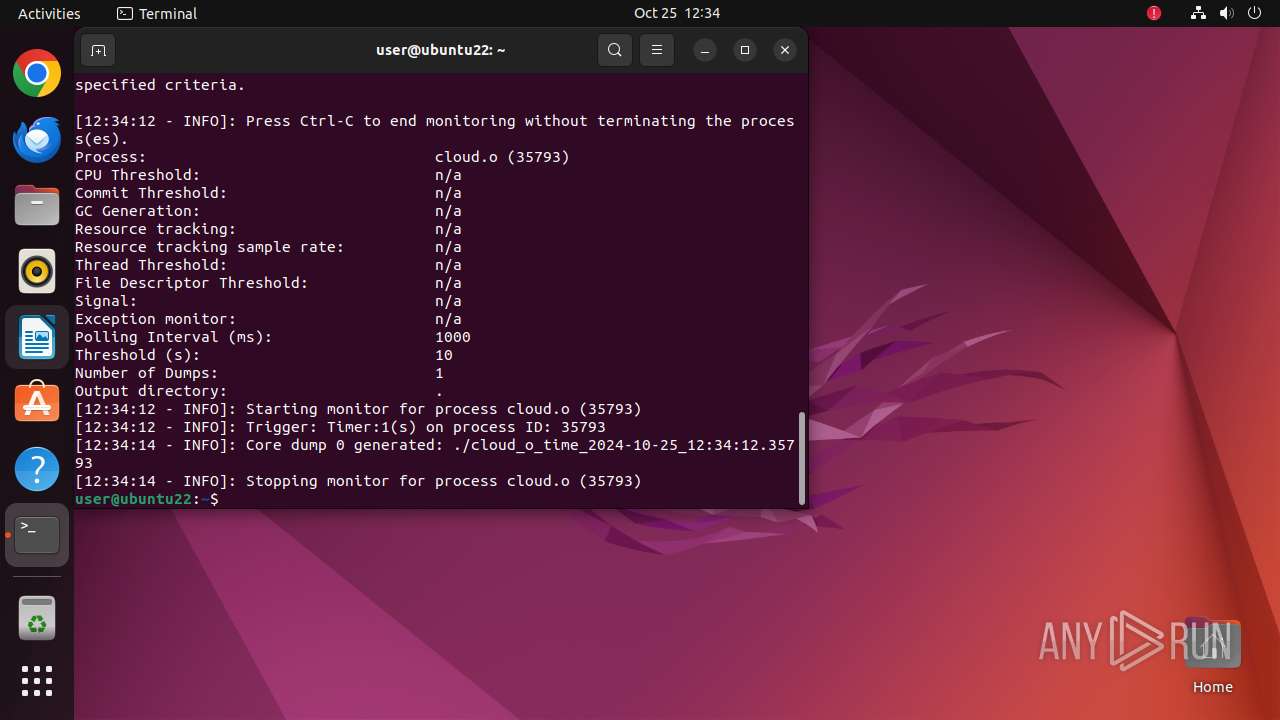Open power menu icon

tap(1254, 13)
